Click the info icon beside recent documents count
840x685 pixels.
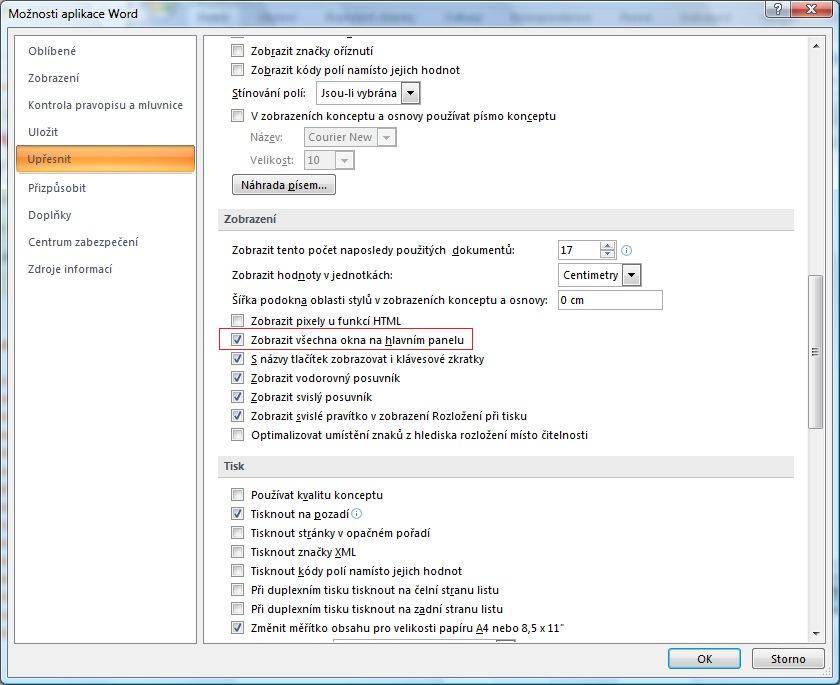[626, 250]
